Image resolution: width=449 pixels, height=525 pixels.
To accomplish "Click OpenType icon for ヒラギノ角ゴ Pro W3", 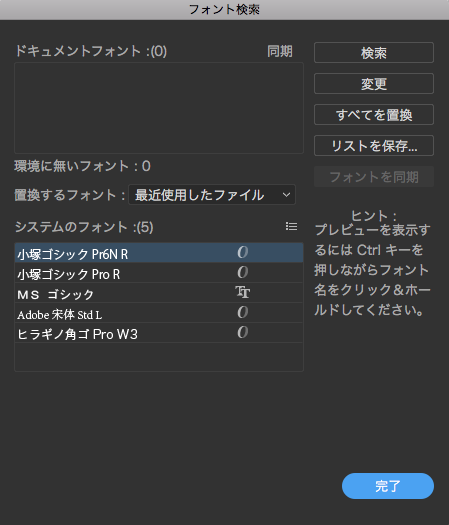I will 243,332.
